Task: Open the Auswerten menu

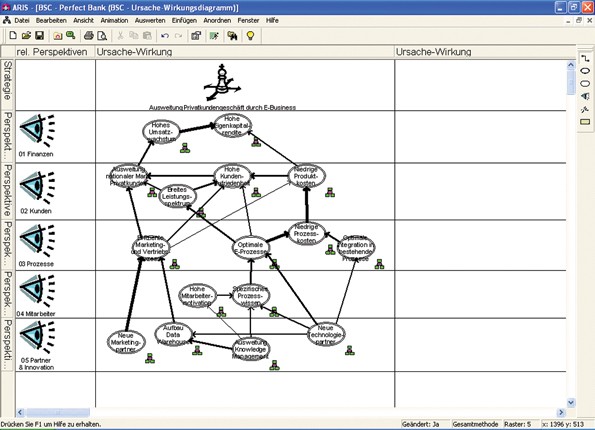Action: click(x=150, y=20)
